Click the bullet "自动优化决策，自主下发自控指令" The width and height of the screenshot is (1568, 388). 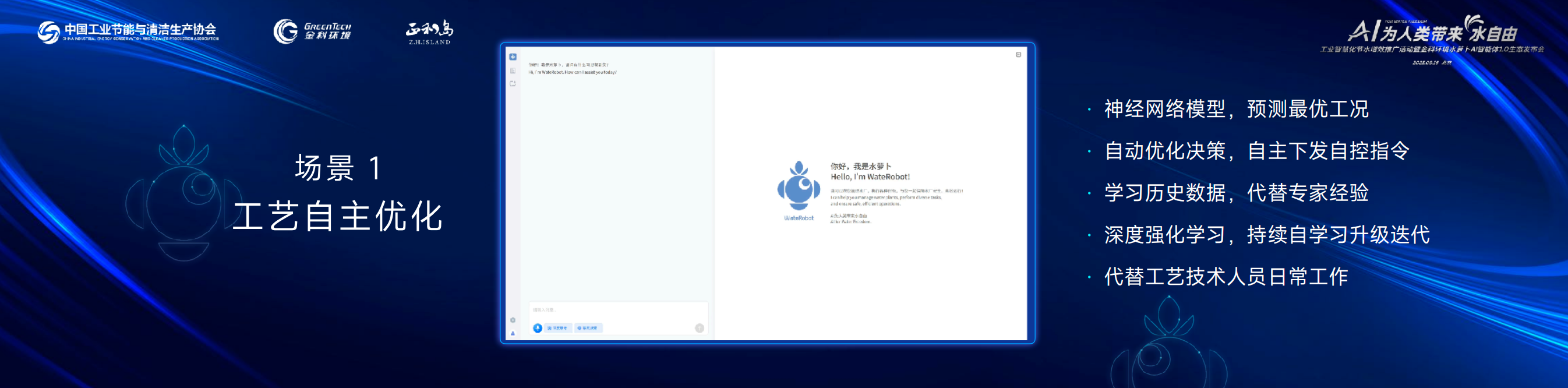pyautogui.click(x=1257, y=150)
